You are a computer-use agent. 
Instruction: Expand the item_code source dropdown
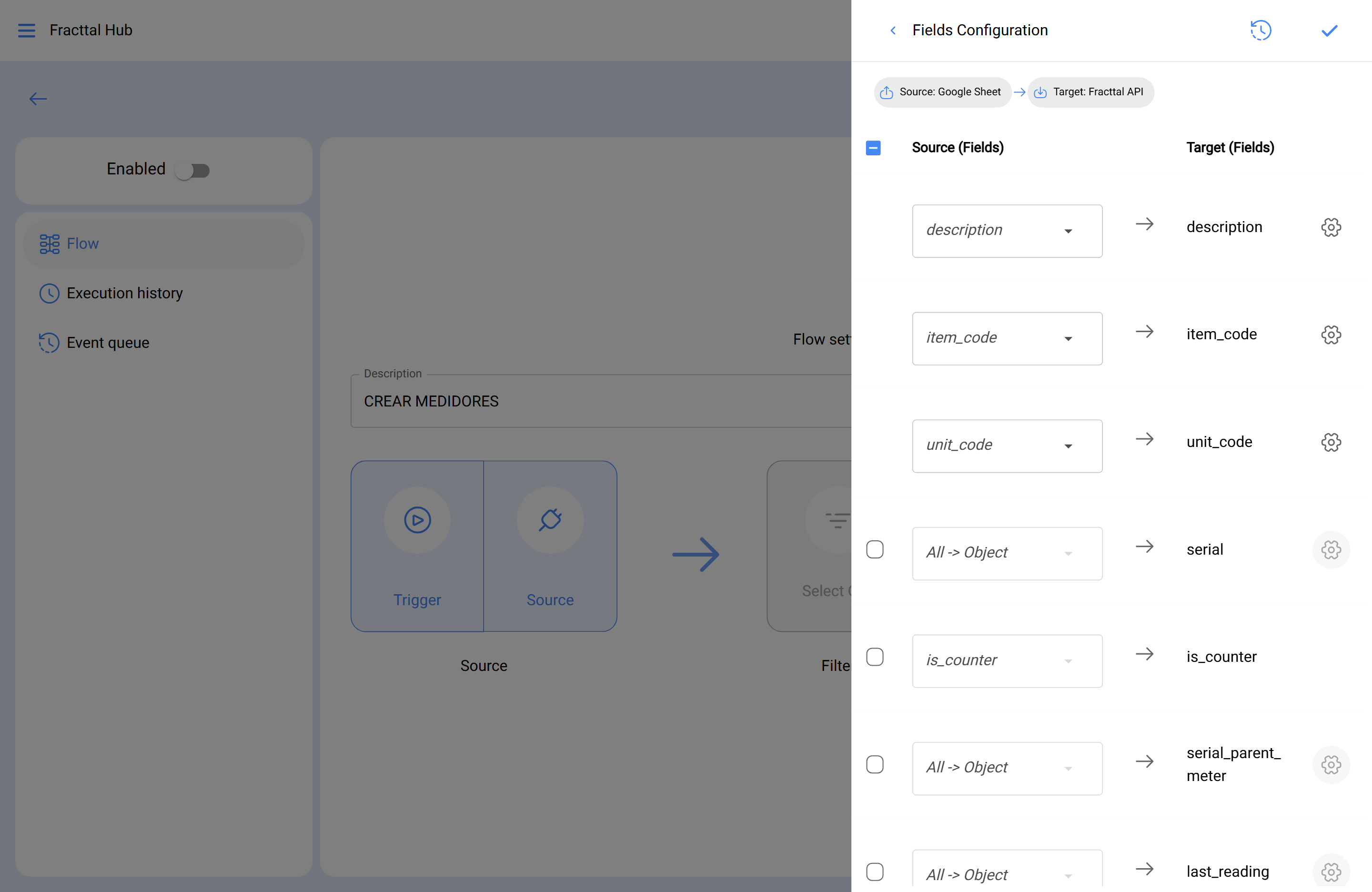tap(1007, 338)
